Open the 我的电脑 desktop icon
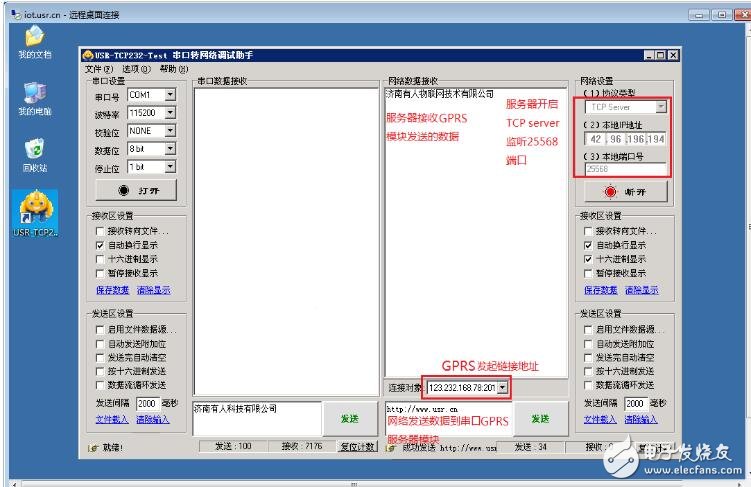 (x=34, y=98)
